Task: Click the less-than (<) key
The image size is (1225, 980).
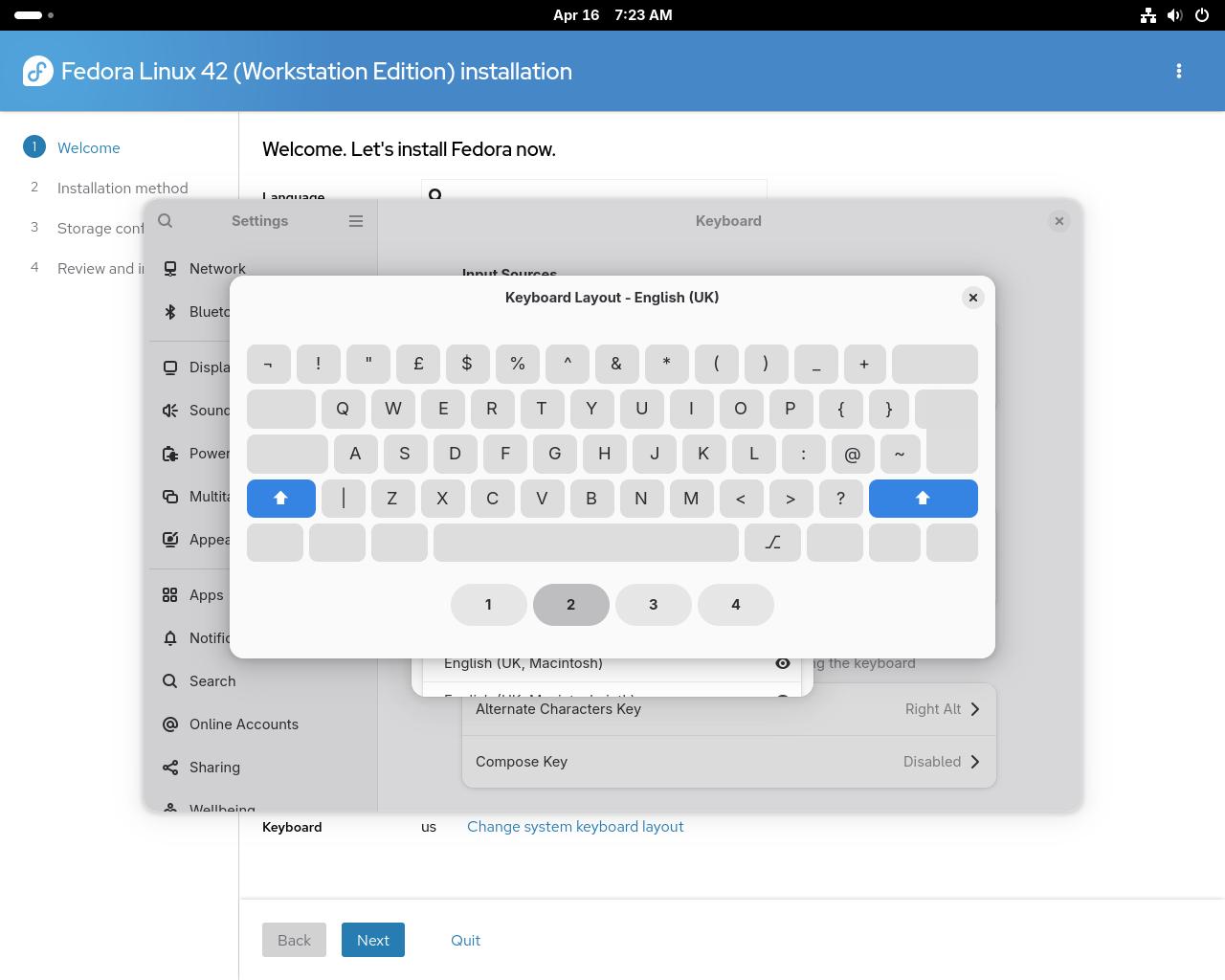Action: coord(741,499)
